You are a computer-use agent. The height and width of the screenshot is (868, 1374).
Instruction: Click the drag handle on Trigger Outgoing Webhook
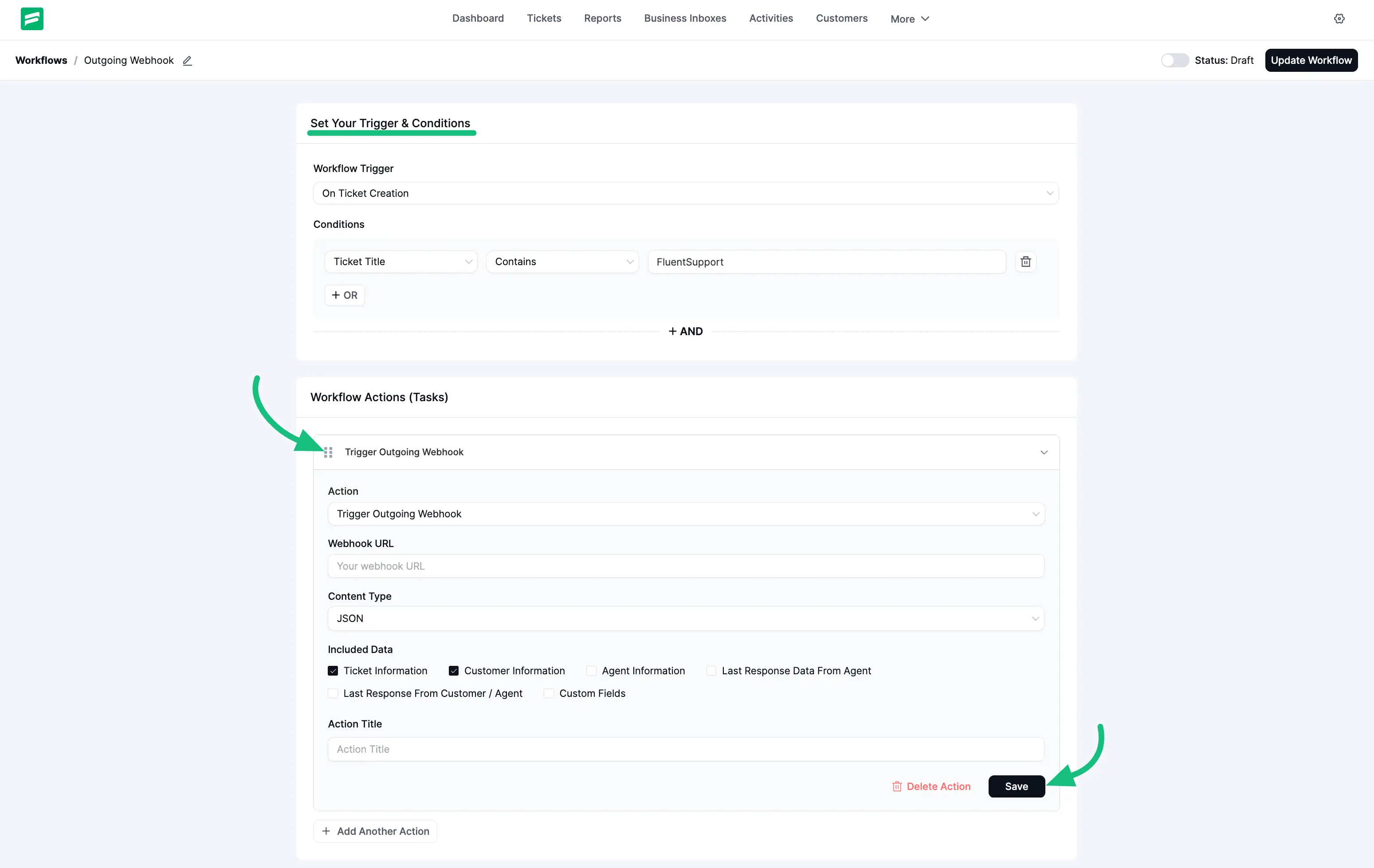[328, 452]
